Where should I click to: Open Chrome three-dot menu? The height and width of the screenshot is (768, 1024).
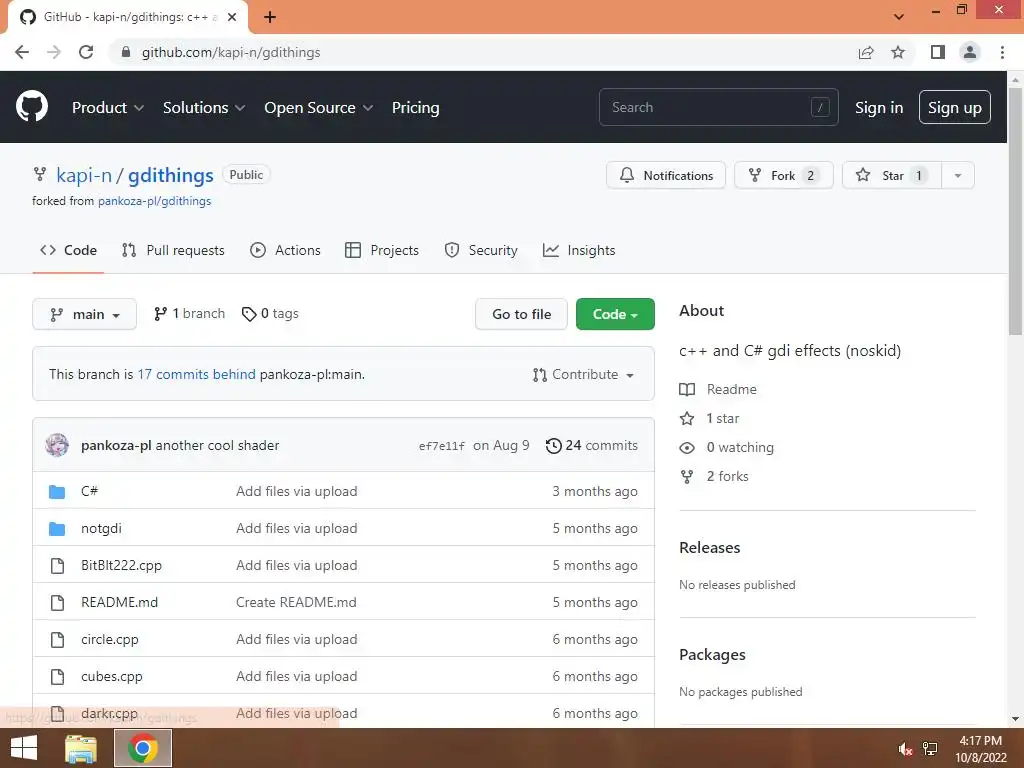click(1002, 52)
